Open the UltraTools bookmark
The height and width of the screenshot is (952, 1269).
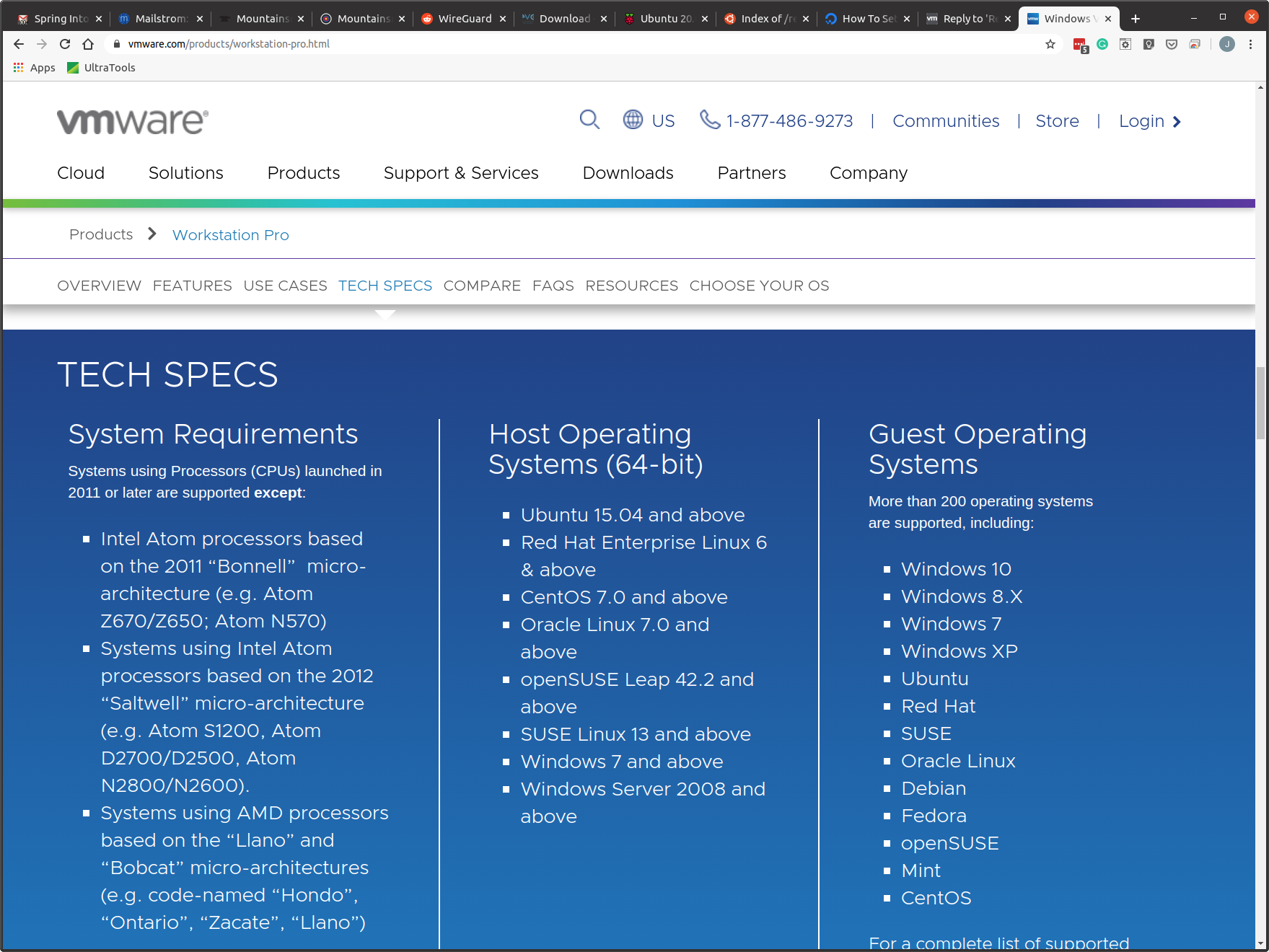coord(101,68)
